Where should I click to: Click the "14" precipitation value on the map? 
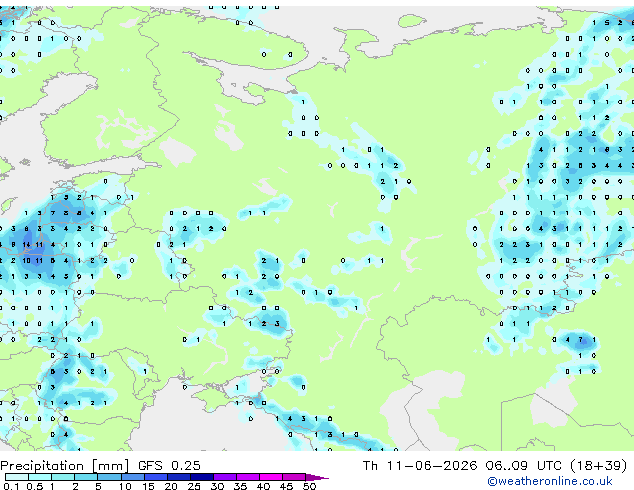pos(26,245)
